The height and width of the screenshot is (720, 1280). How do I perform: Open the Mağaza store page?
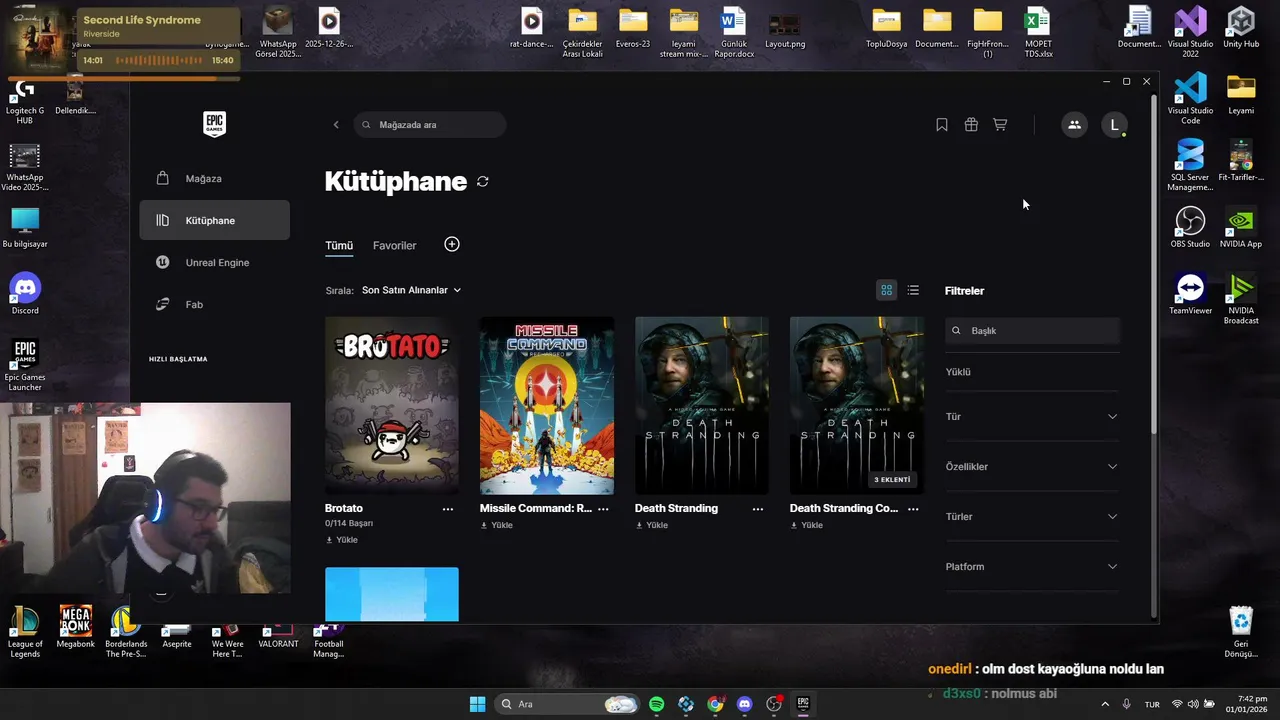(215, 179)
